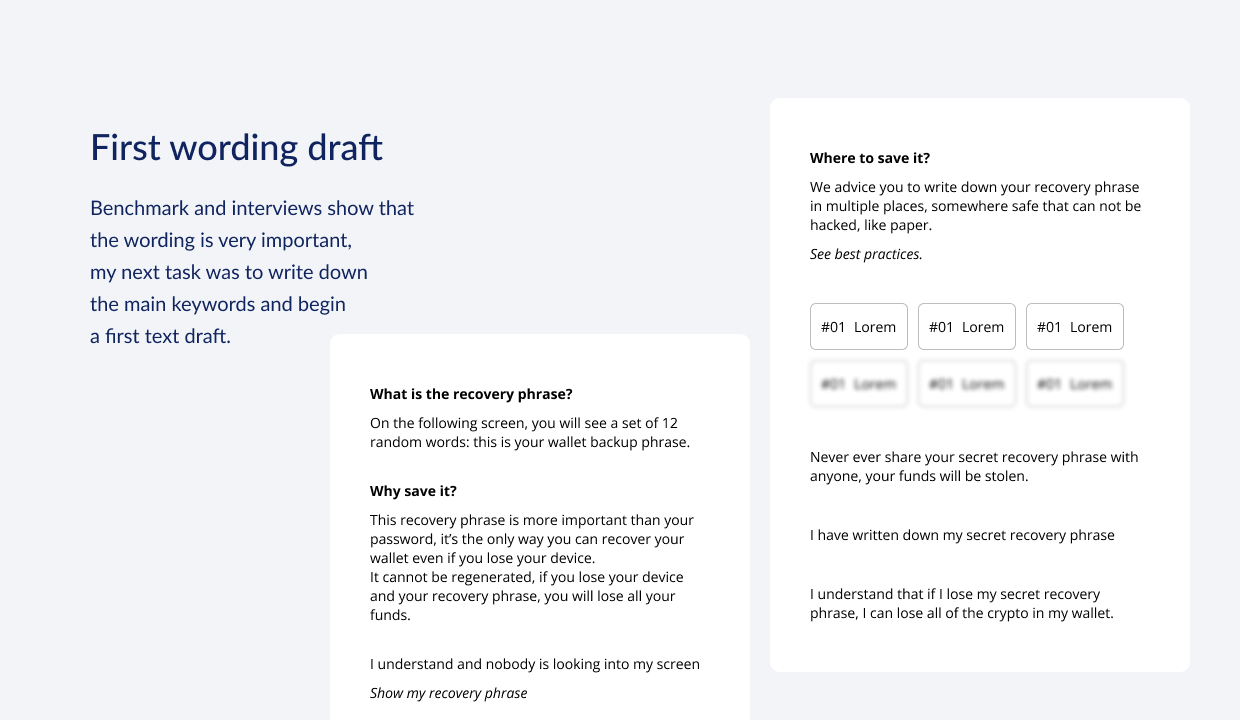
Task: Select the third '#01 Lorem' word chip
Action: 1075,327
